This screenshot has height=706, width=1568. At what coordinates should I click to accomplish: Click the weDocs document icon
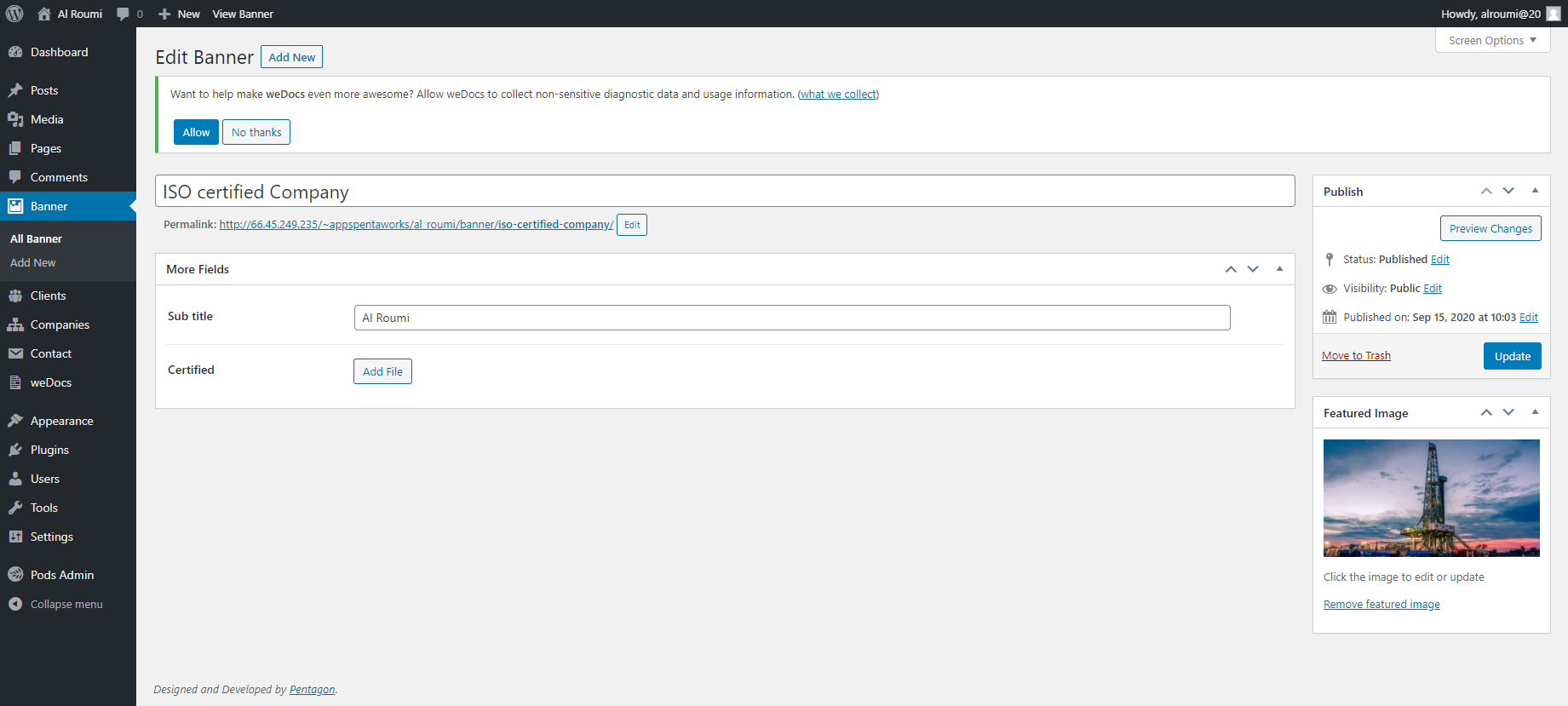(x=15, y=382)
